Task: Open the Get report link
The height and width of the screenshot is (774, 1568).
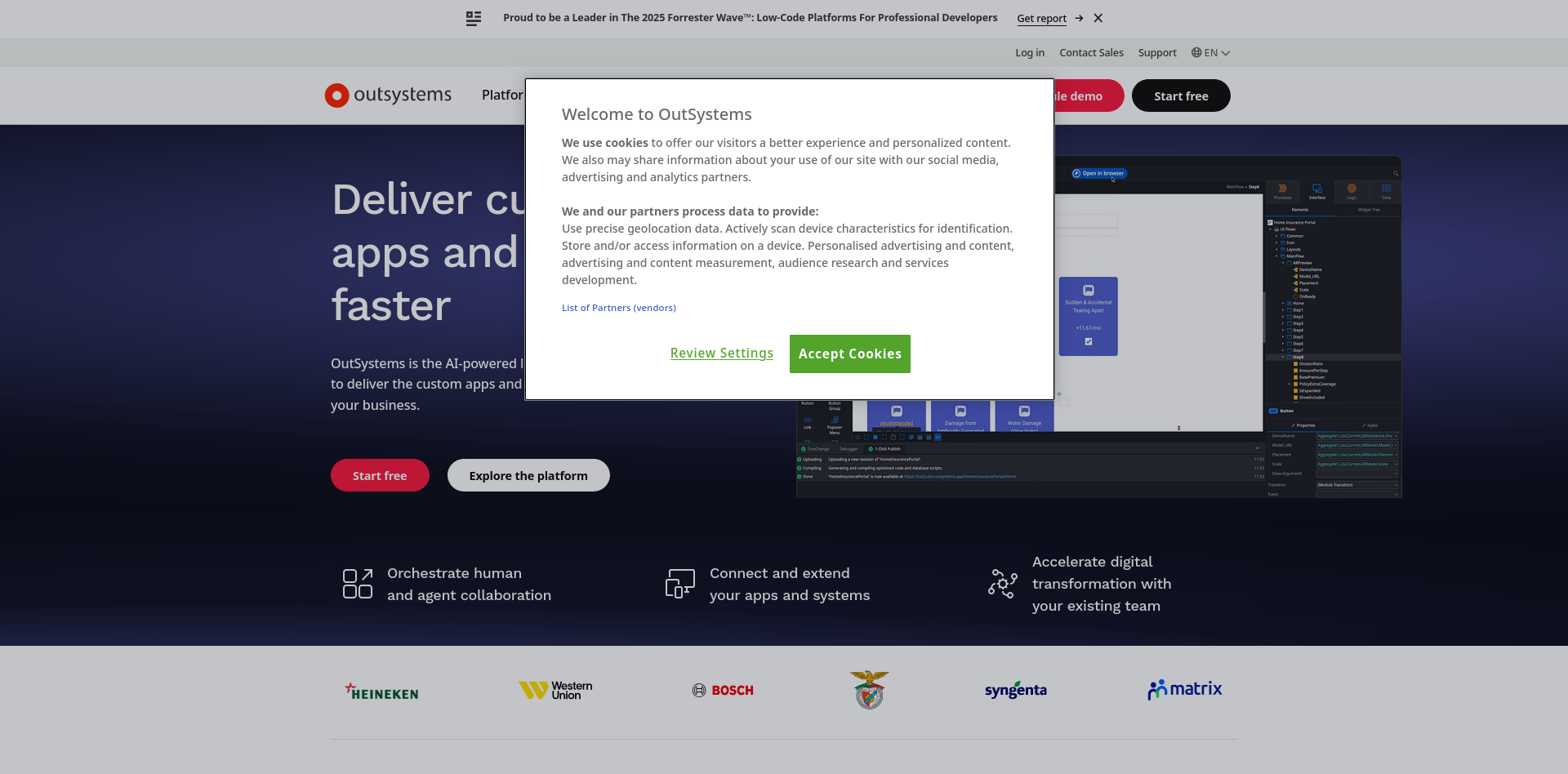Action: point(1041,18)
